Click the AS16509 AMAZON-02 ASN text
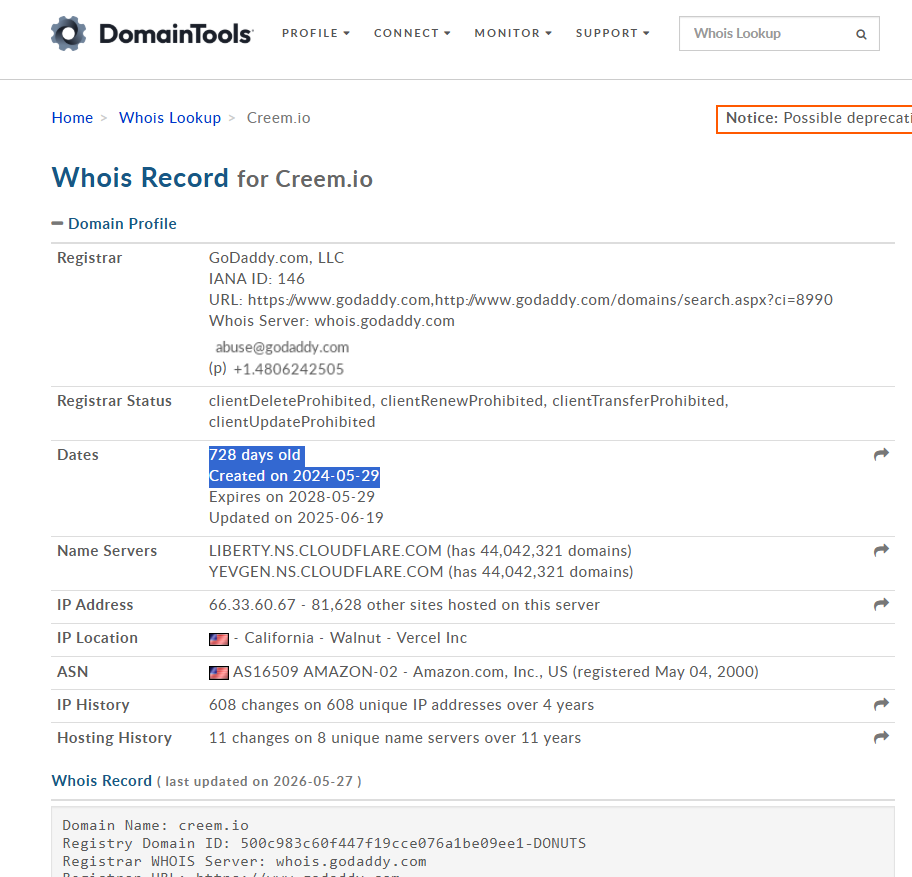This screenshot has height=877, width=912. [496, 672]
